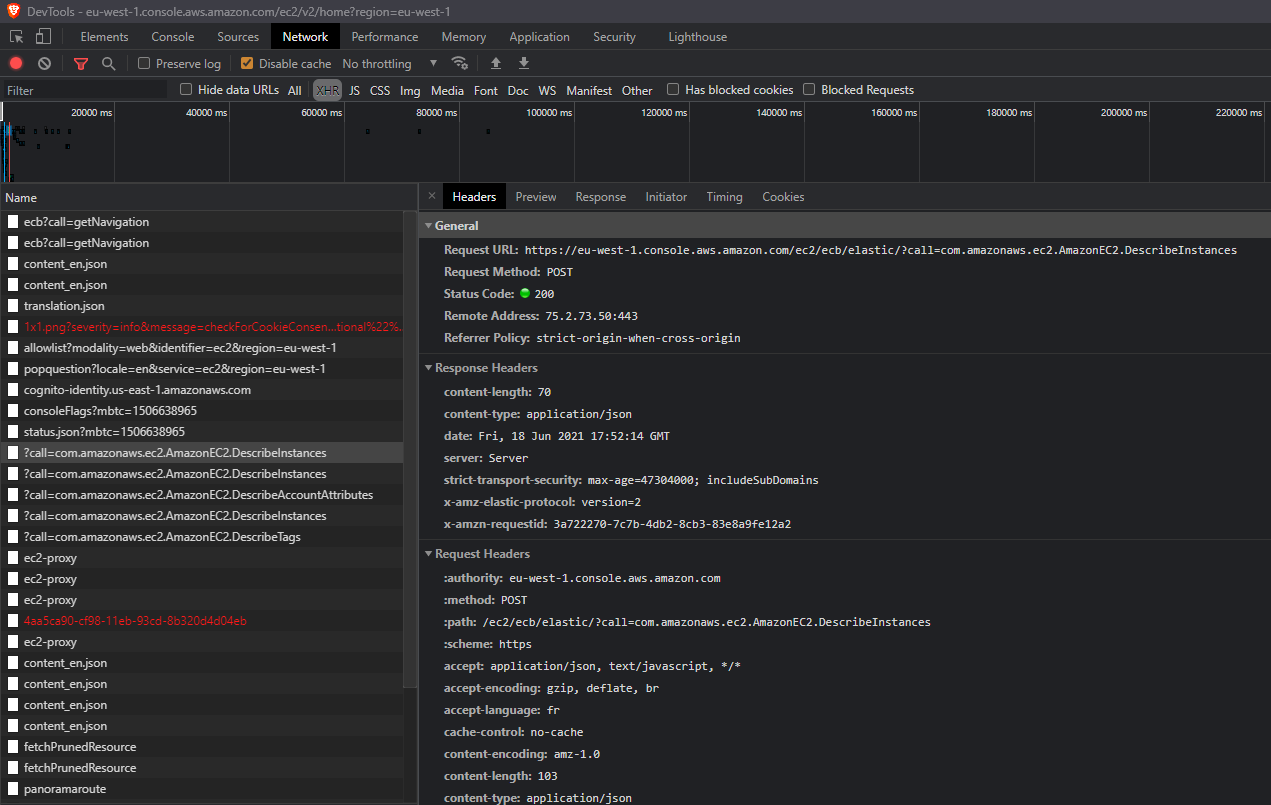
Task: Collapse the Response Headers section
Action: click(x=481, y=368)
